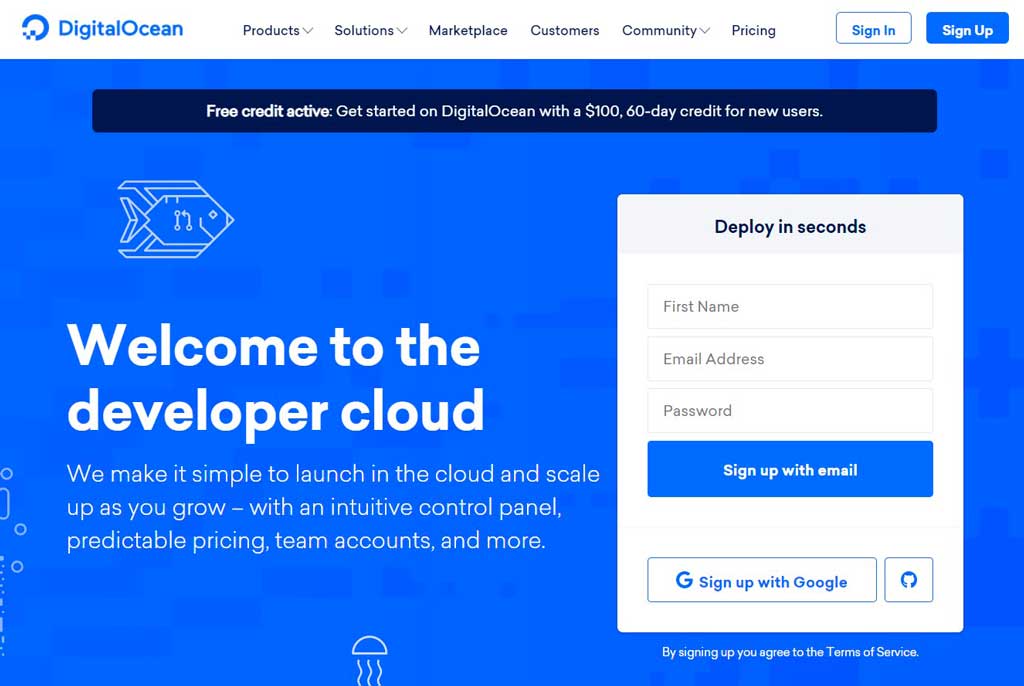Open the Customers nav link
Image resolution: width=1024 pixels, height=686 pixels.
564,31
